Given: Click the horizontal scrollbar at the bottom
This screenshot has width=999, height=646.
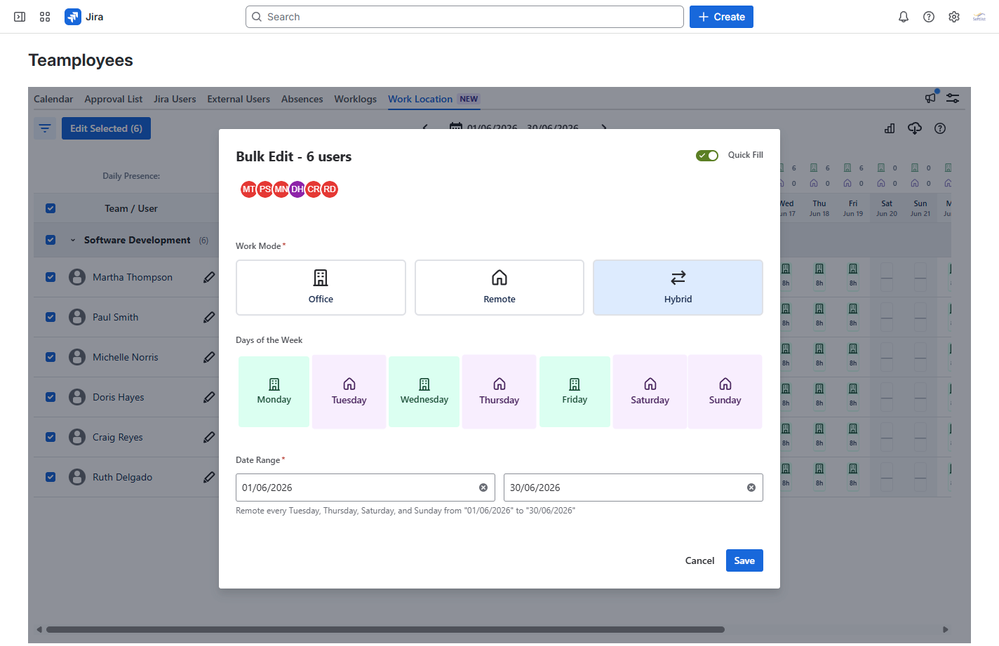Looking at the screenshot, I should (385, 629).
